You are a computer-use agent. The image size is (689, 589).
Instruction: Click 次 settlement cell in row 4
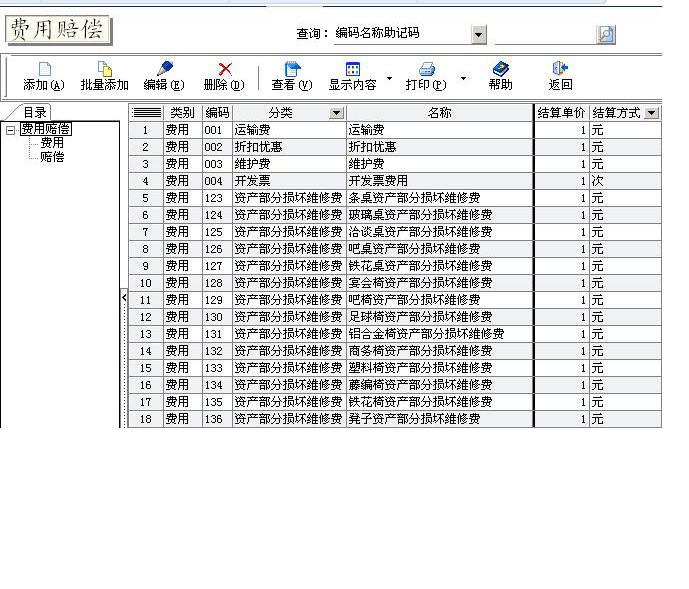coord(625,181)
